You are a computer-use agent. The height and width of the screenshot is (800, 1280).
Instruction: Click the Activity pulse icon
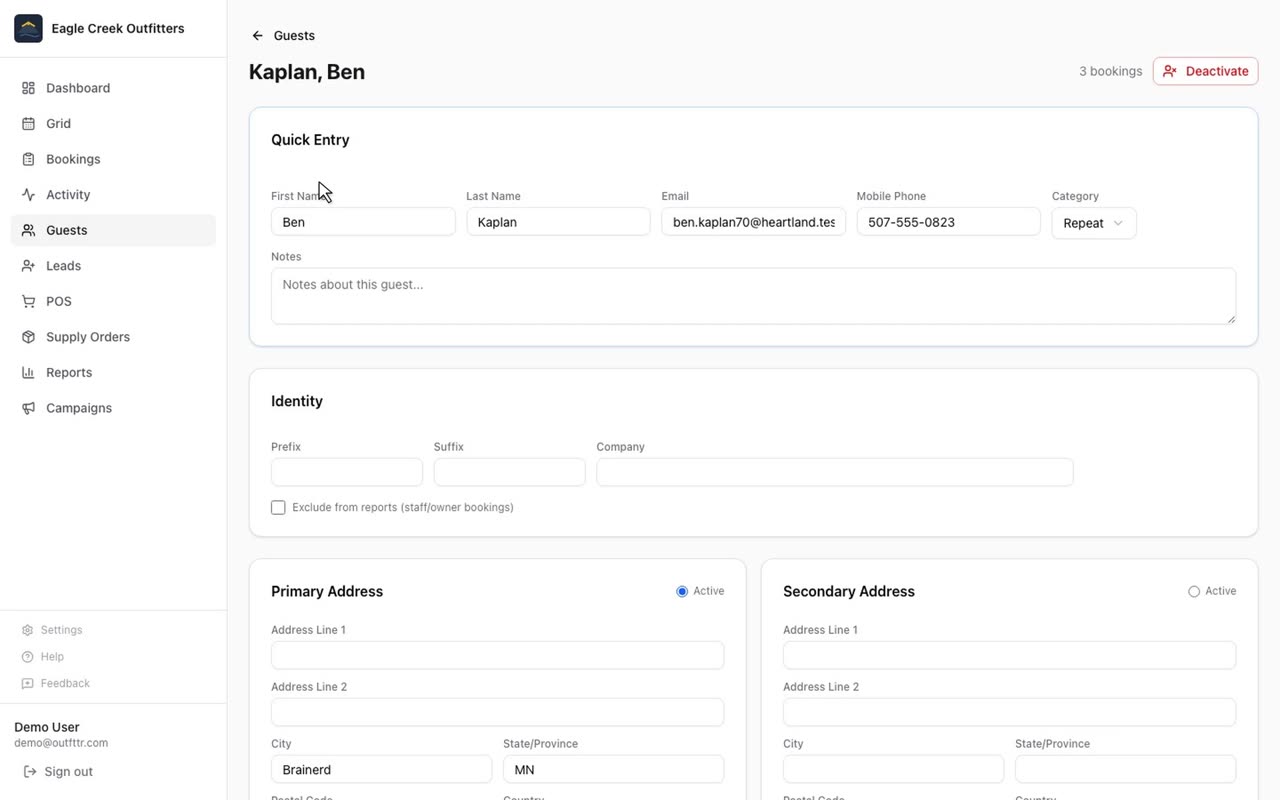coord(28,195)
